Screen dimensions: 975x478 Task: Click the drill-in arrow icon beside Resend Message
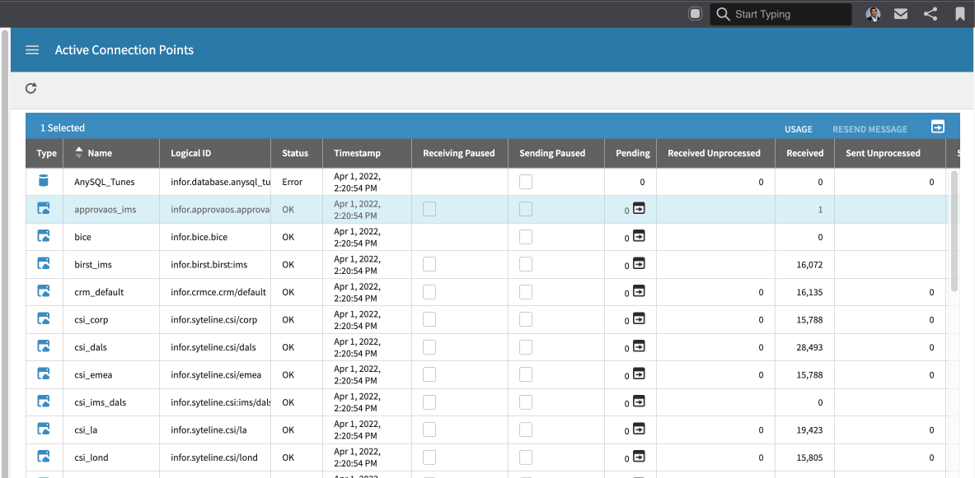pyautogui.click(x=938, y=127)
